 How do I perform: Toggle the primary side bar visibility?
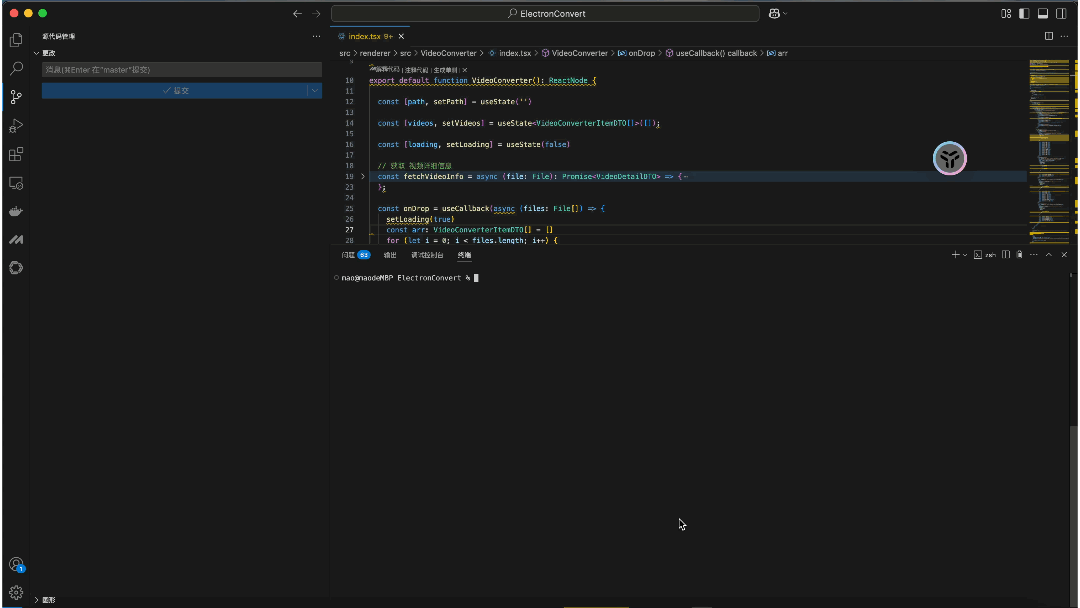[x=1024, y=14]
